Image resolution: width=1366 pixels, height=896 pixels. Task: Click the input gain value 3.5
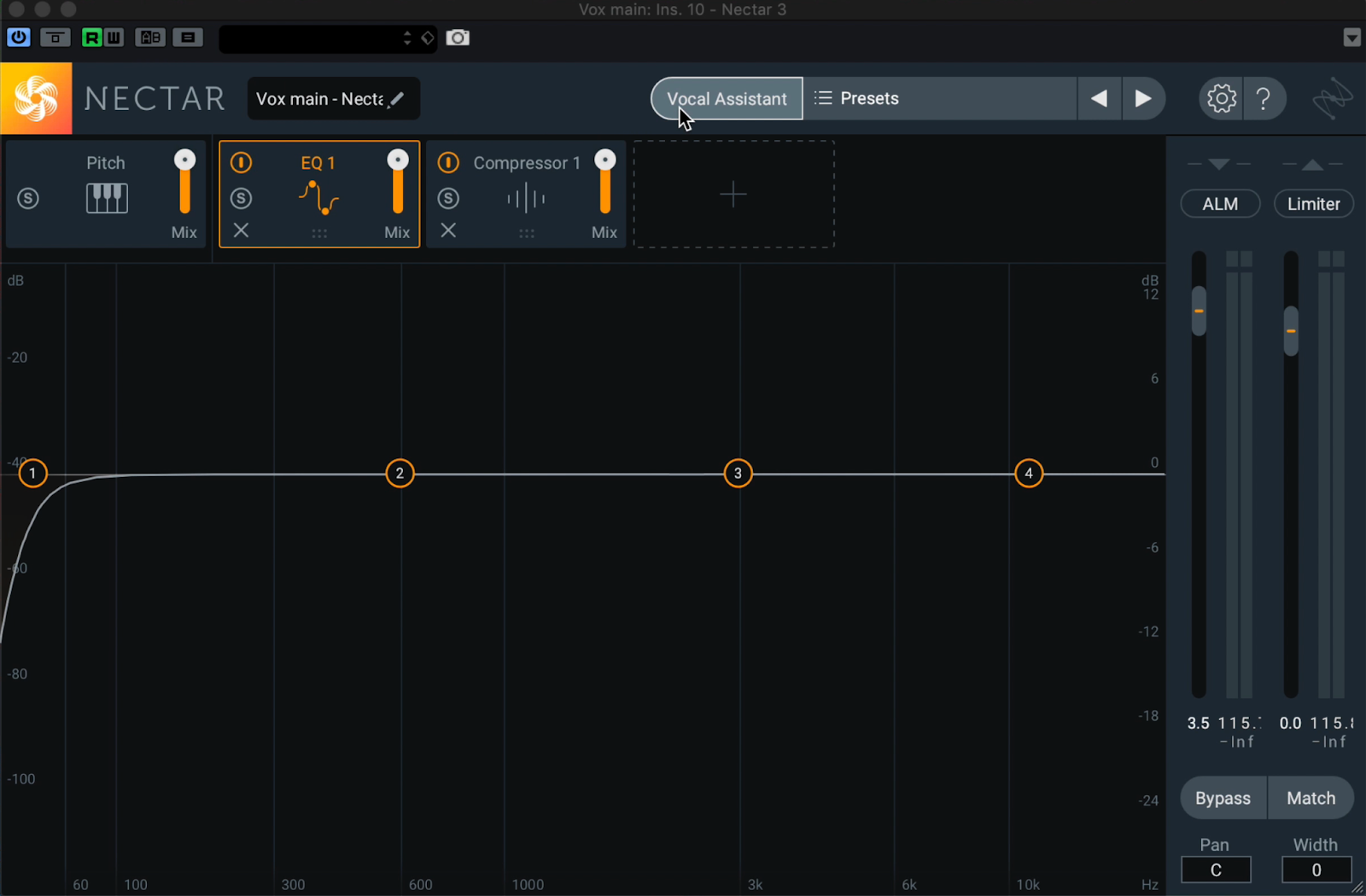click(x=1198, y=723)
